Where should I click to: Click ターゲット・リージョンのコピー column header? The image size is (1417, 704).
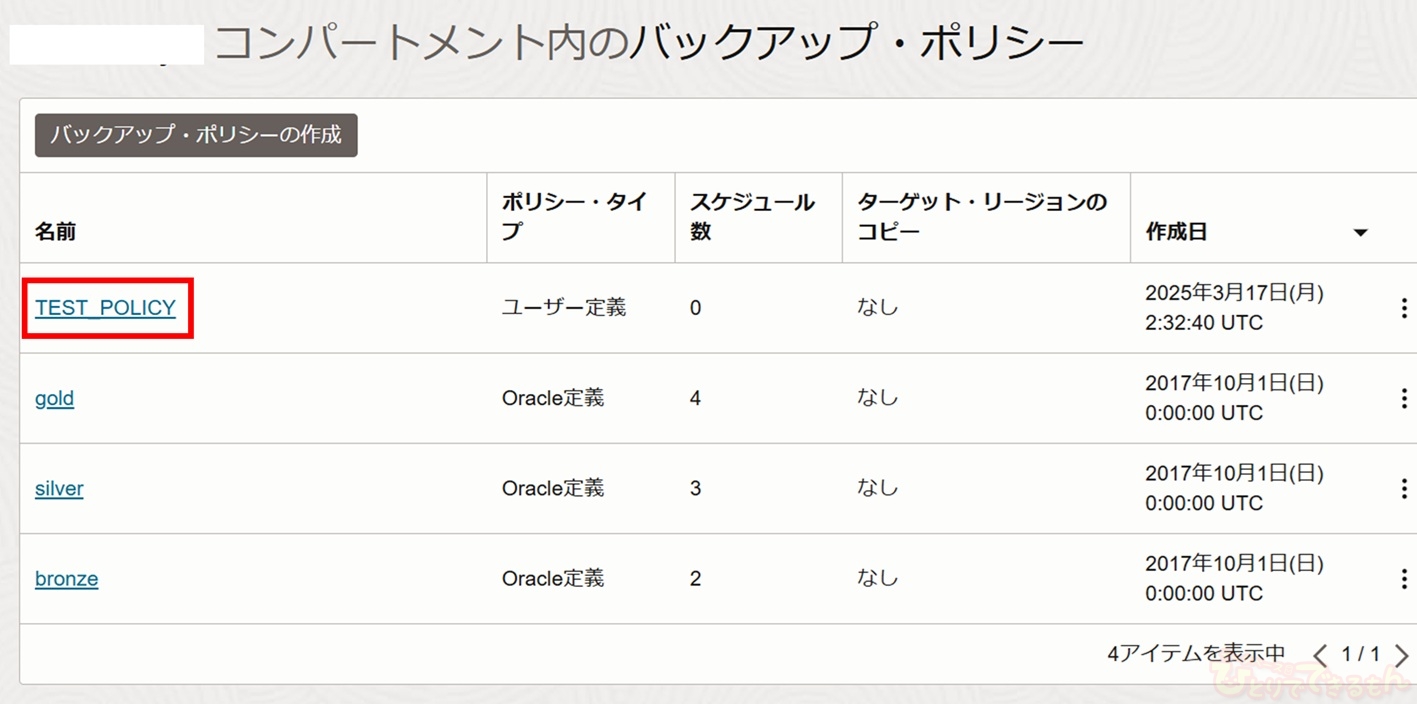point(982,217)
